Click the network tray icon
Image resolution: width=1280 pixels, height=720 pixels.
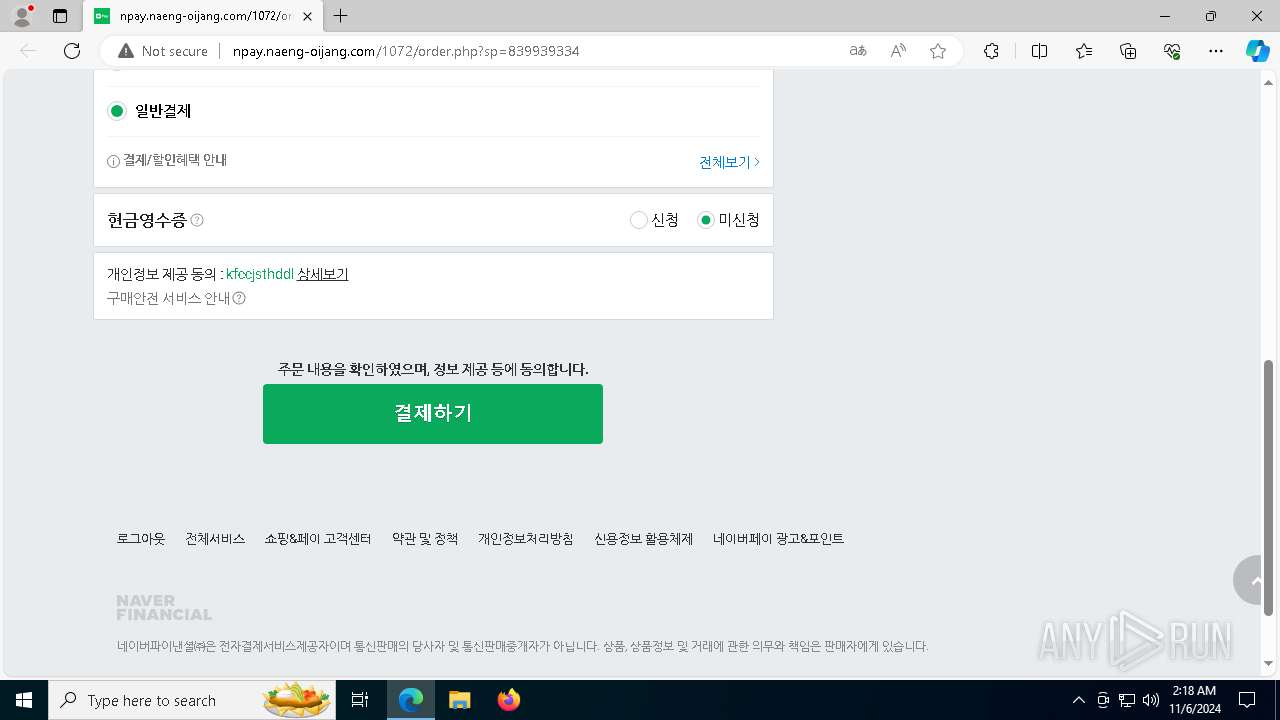1127,700
